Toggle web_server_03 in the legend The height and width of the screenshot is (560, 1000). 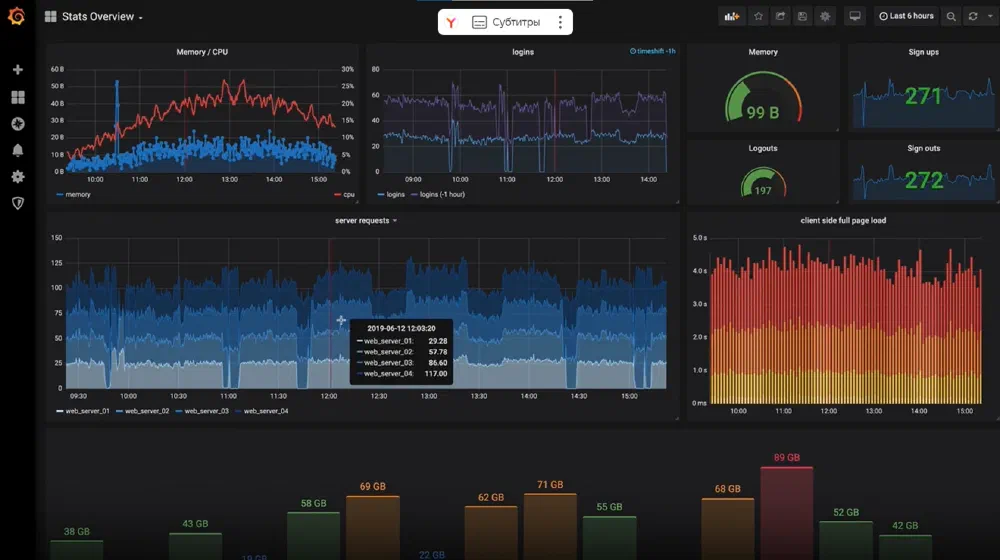[202, 411]
